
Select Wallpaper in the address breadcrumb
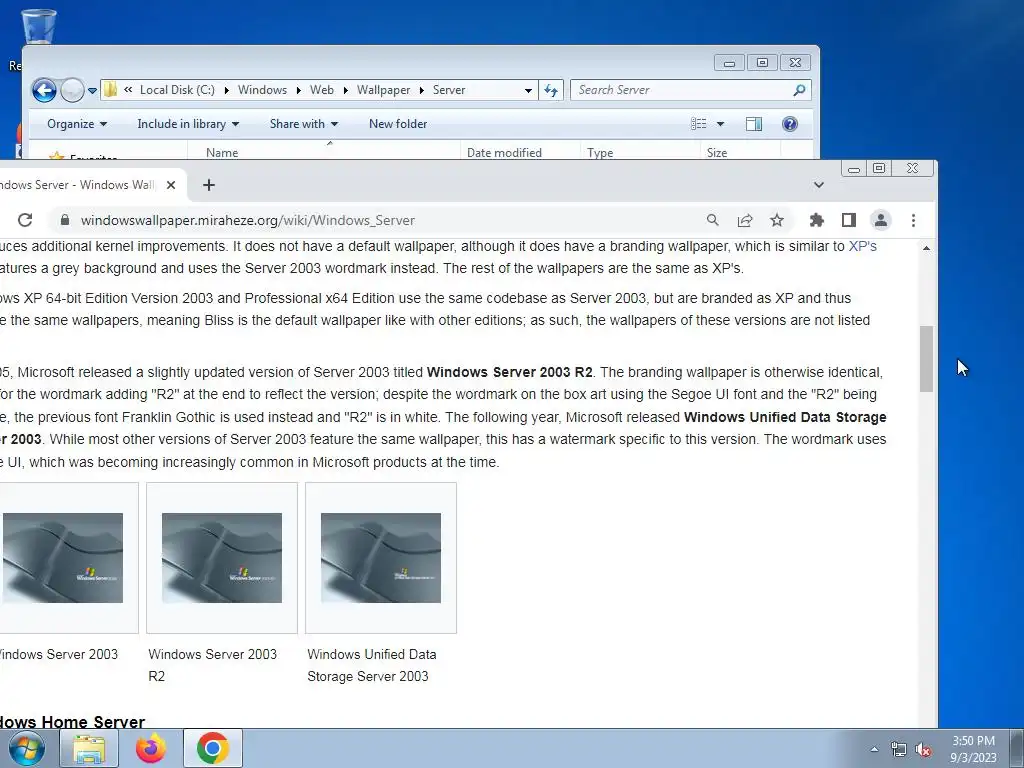point(383,90)
